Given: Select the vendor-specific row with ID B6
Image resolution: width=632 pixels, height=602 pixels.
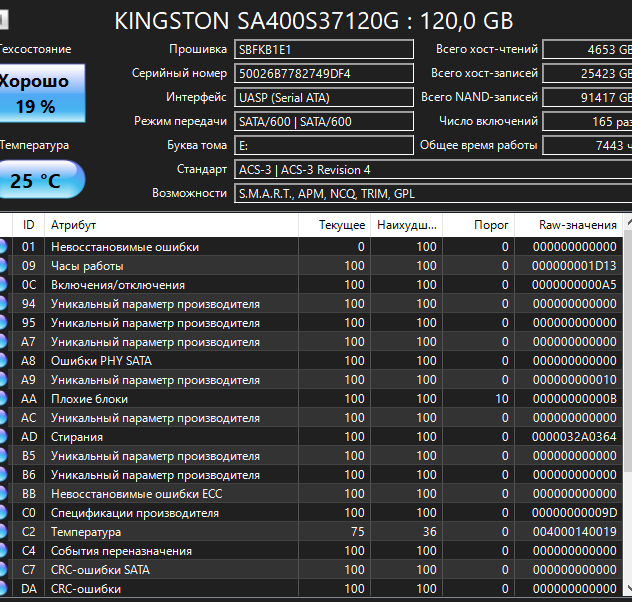Looking at the screenshot, I should point(311,475).
